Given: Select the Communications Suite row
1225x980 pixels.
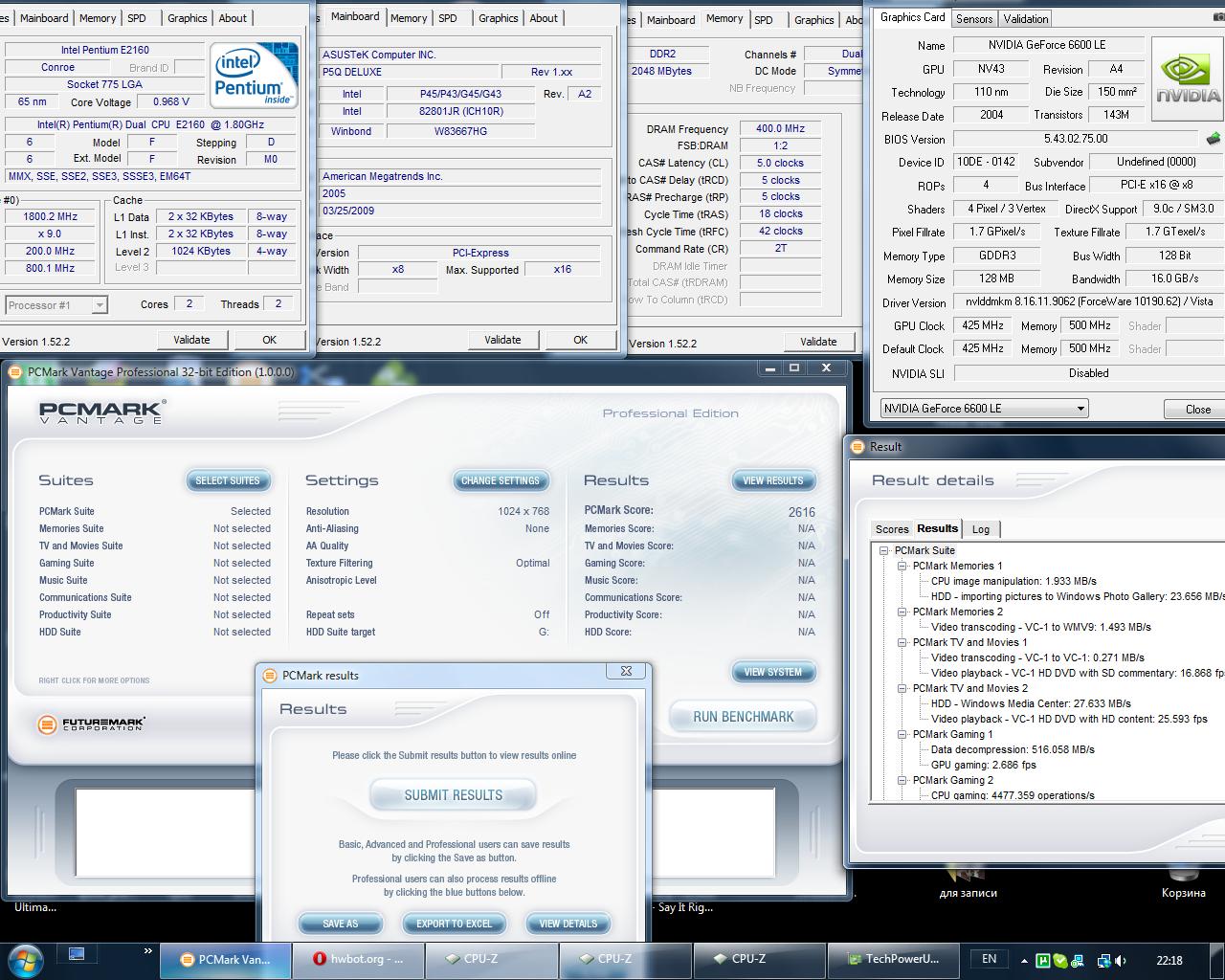Looking at the screenshot, I should [155, 597].
